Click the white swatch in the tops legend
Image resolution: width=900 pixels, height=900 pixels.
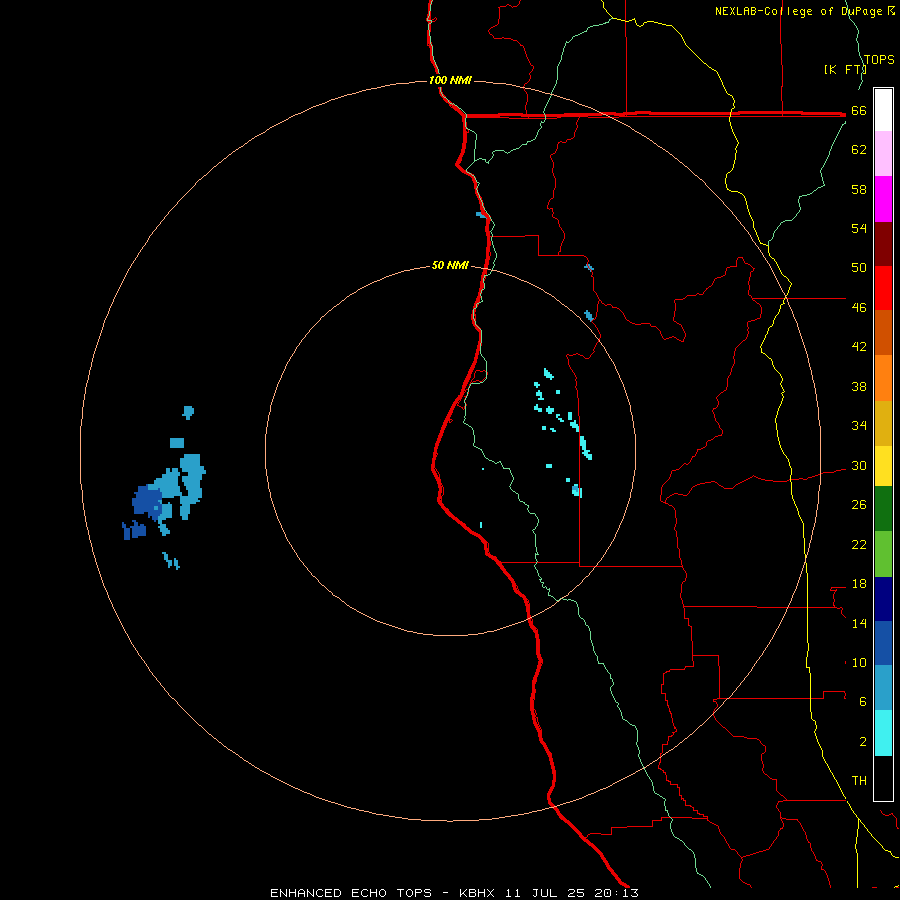click(x=883, y=110)
